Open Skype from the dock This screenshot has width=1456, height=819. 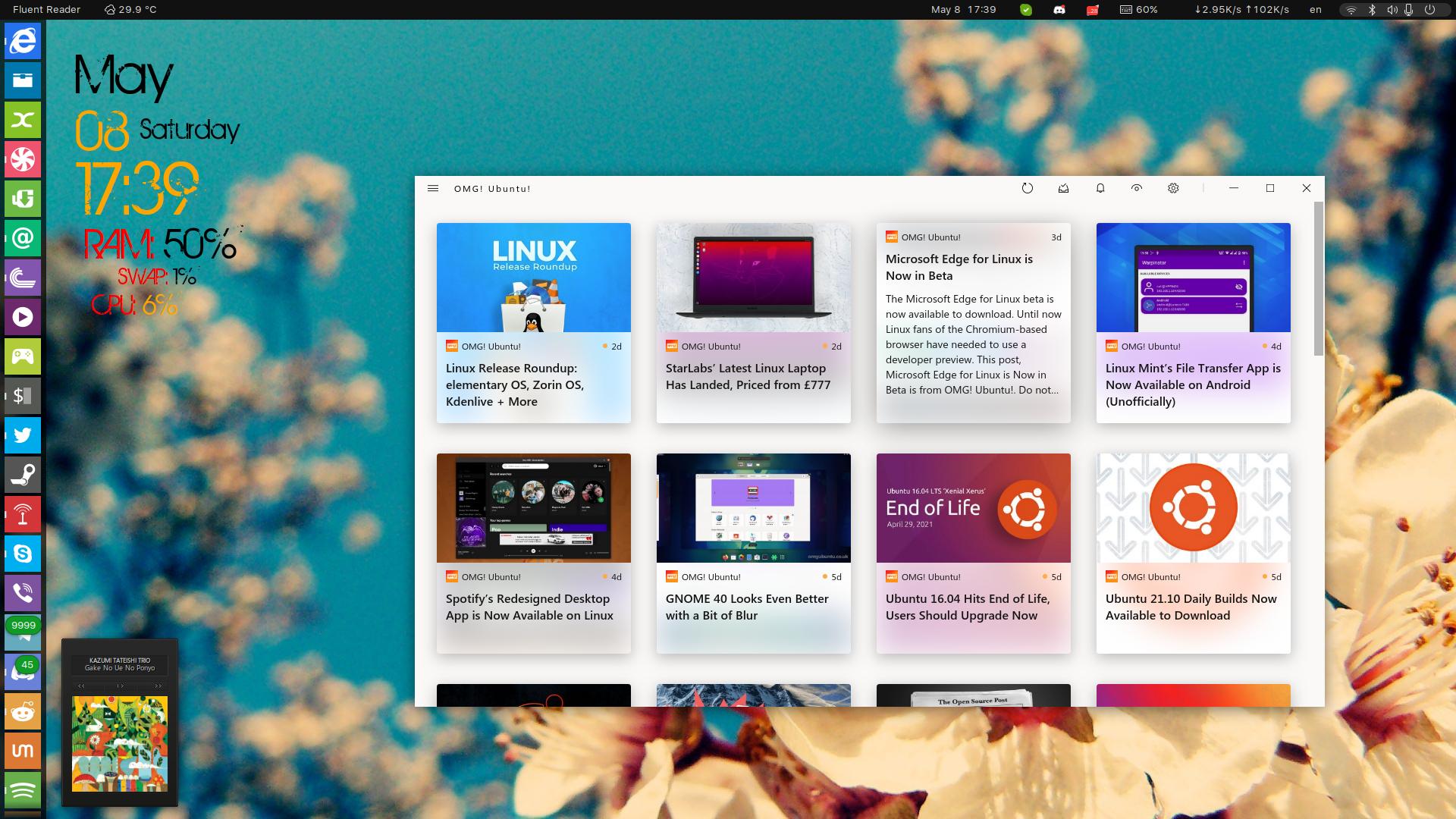coord(23,554)
